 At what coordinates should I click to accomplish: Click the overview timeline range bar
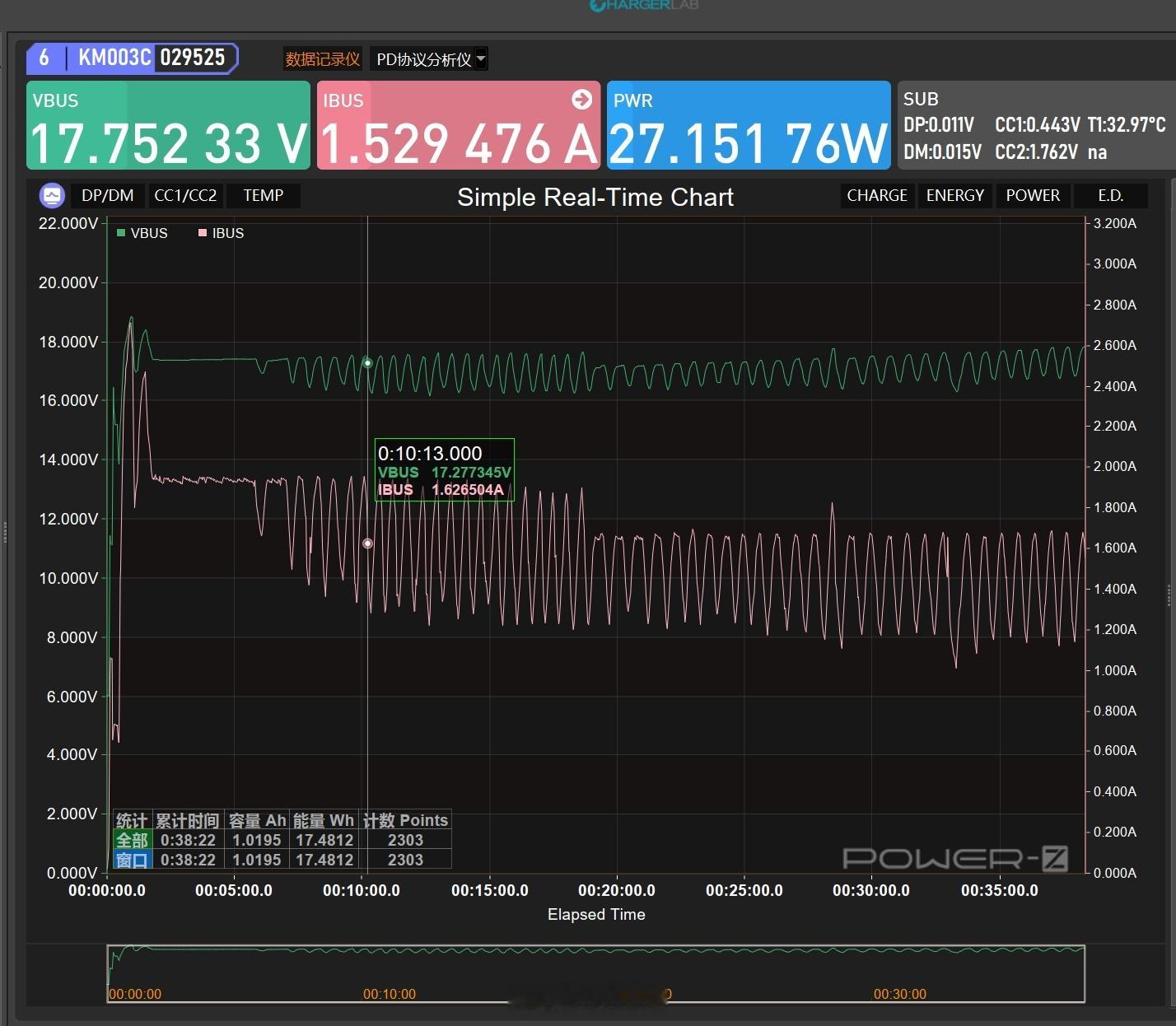pos(595,973)
